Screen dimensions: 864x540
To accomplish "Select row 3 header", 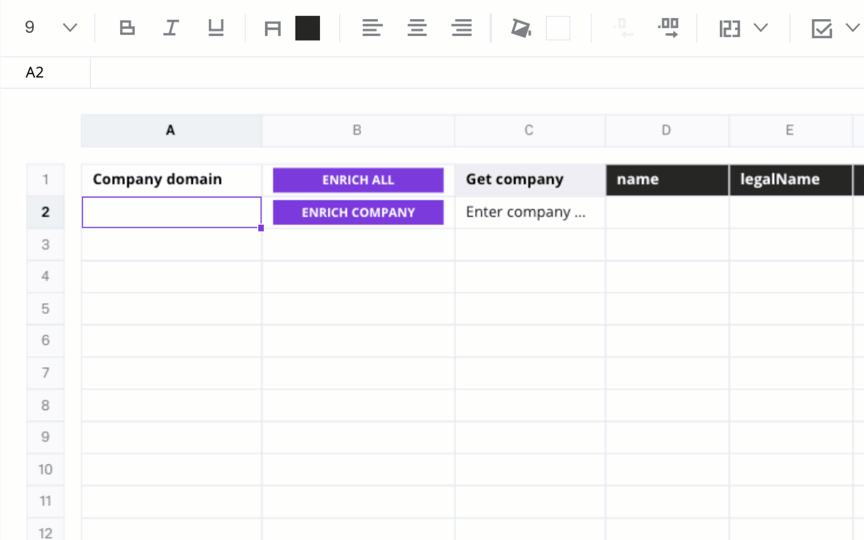I will [x=46, y=244].
